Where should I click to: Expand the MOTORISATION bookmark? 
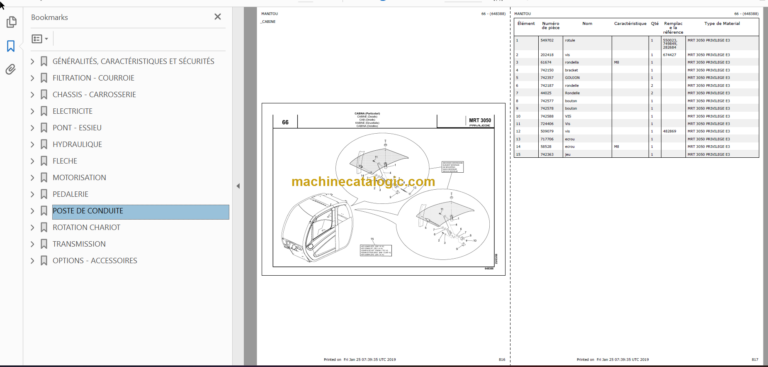[33, 177]
